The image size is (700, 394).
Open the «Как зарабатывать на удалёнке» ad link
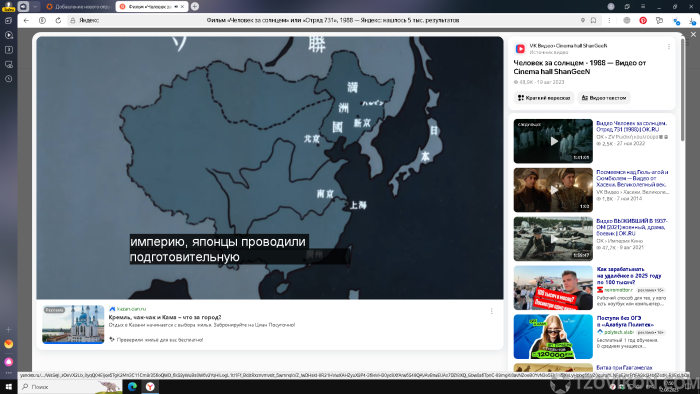(x=629, y=276)
